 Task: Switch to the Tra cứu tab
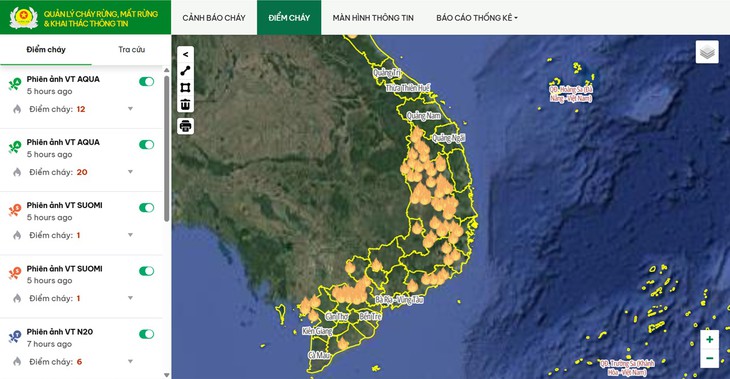point(131,49)
